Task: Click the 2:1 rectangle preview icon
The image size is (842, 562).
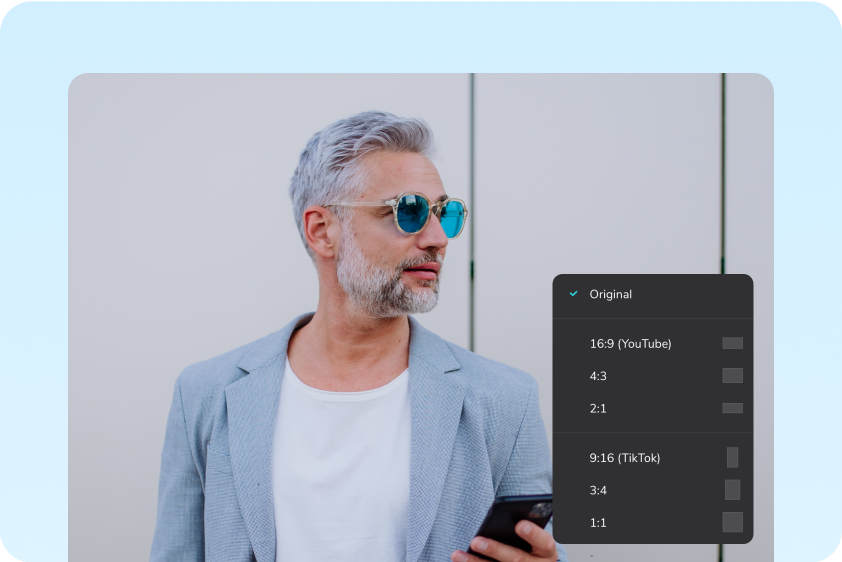Action: [732, 408]
